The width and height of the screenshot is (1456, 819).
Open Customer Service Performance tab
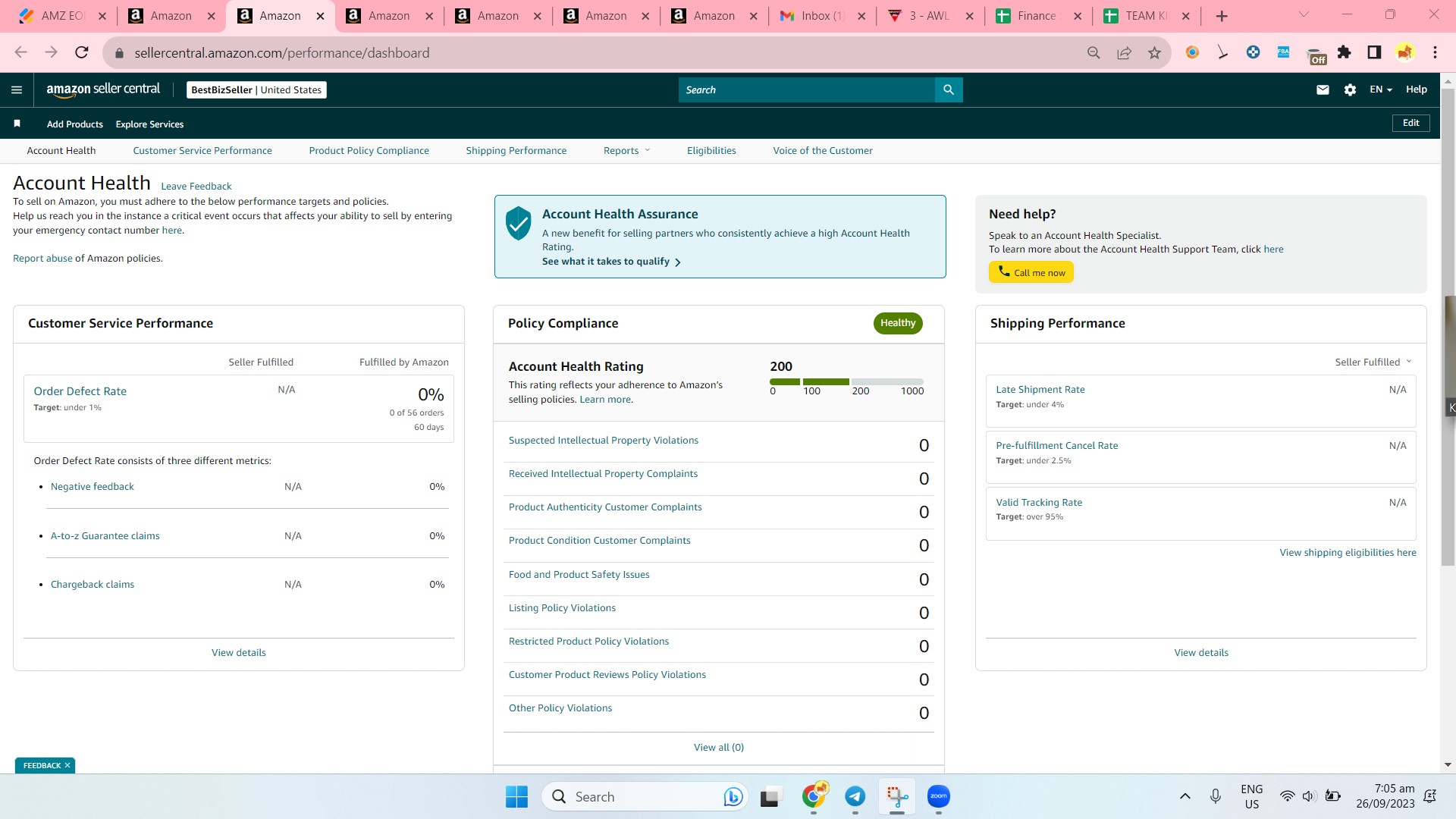point(202,150)
